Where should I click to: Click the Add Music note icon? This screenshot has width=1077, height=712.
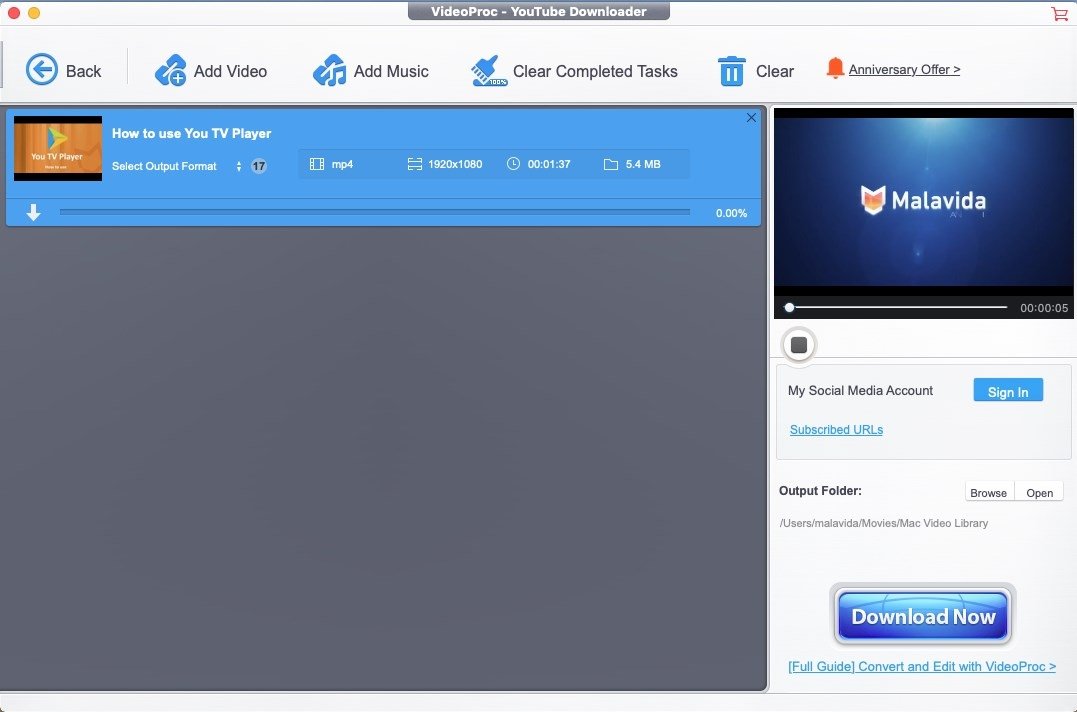pos(330,70)
